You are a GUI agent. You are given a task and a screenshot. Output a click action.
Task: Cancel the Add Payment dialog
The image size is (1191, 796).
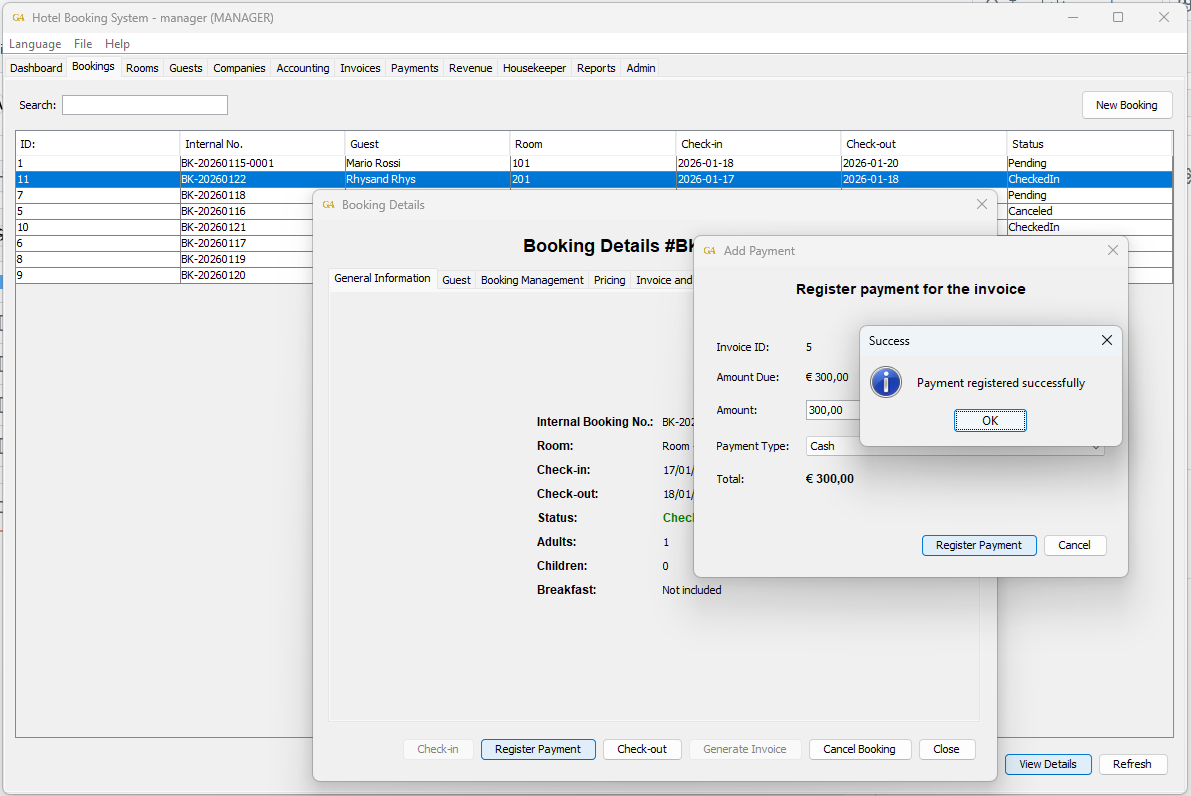tap(1074, 545)
